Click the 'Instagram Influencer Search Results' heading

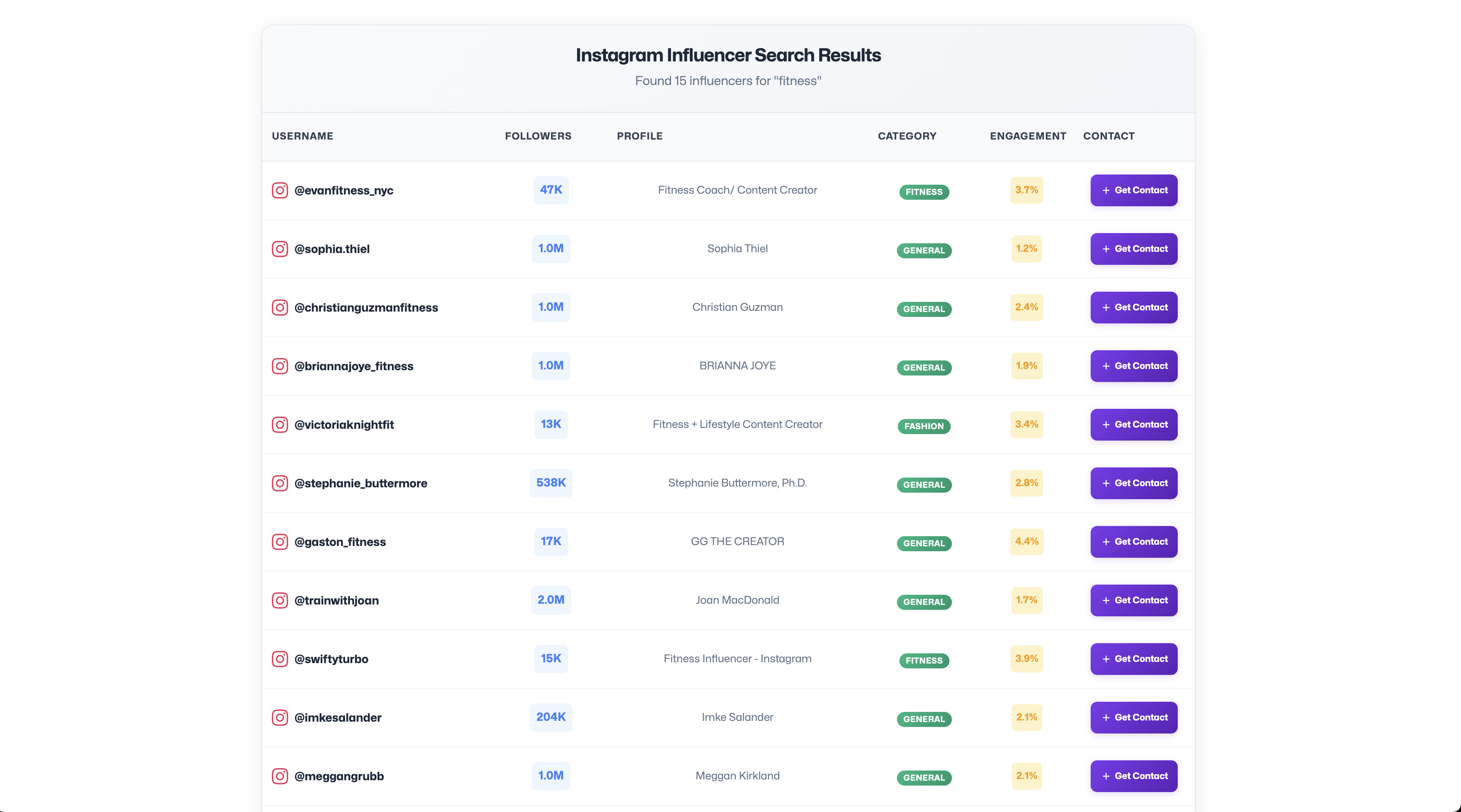click(728, 55)
